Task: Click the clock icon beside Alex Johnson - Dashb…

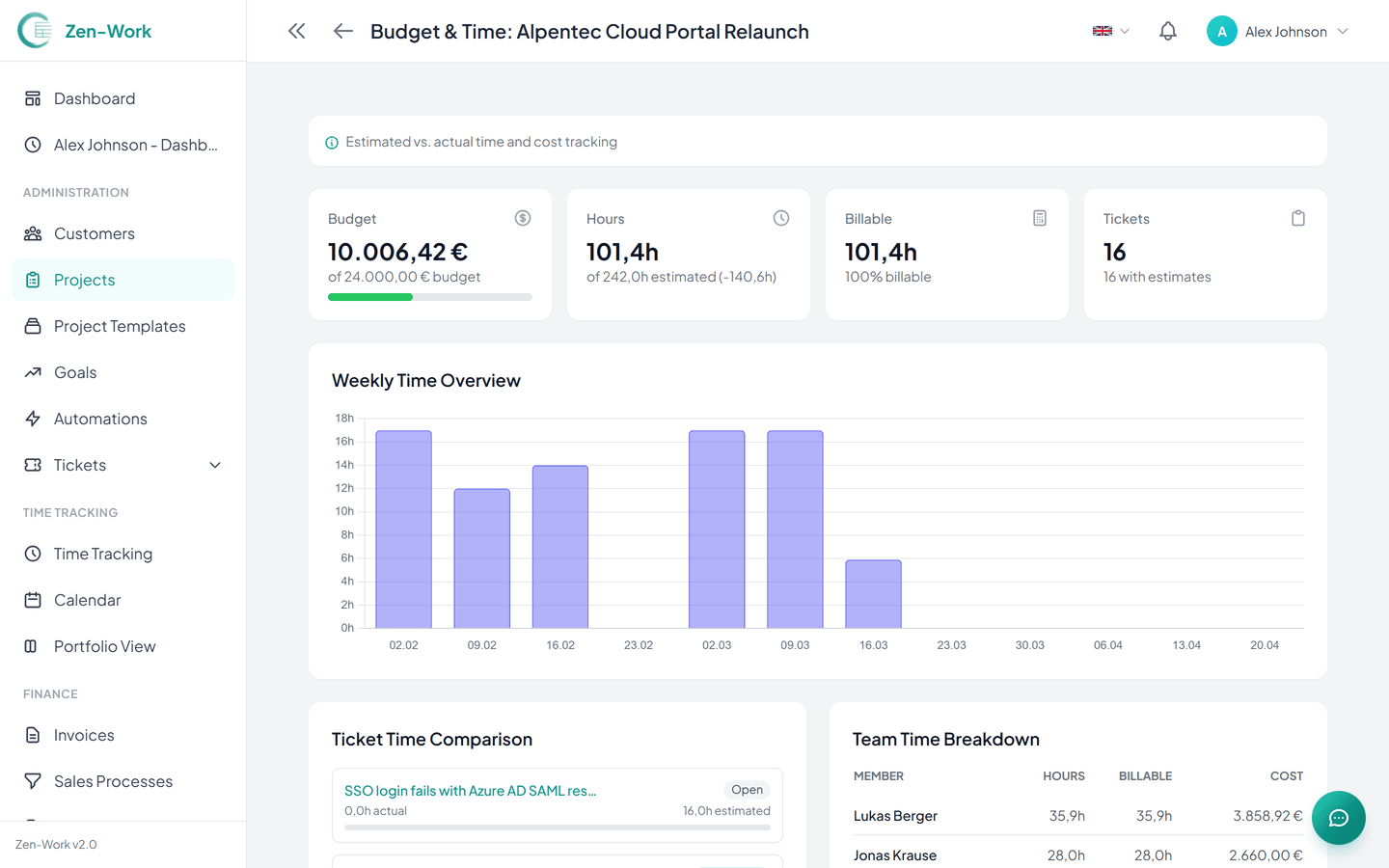Action: 33,145
